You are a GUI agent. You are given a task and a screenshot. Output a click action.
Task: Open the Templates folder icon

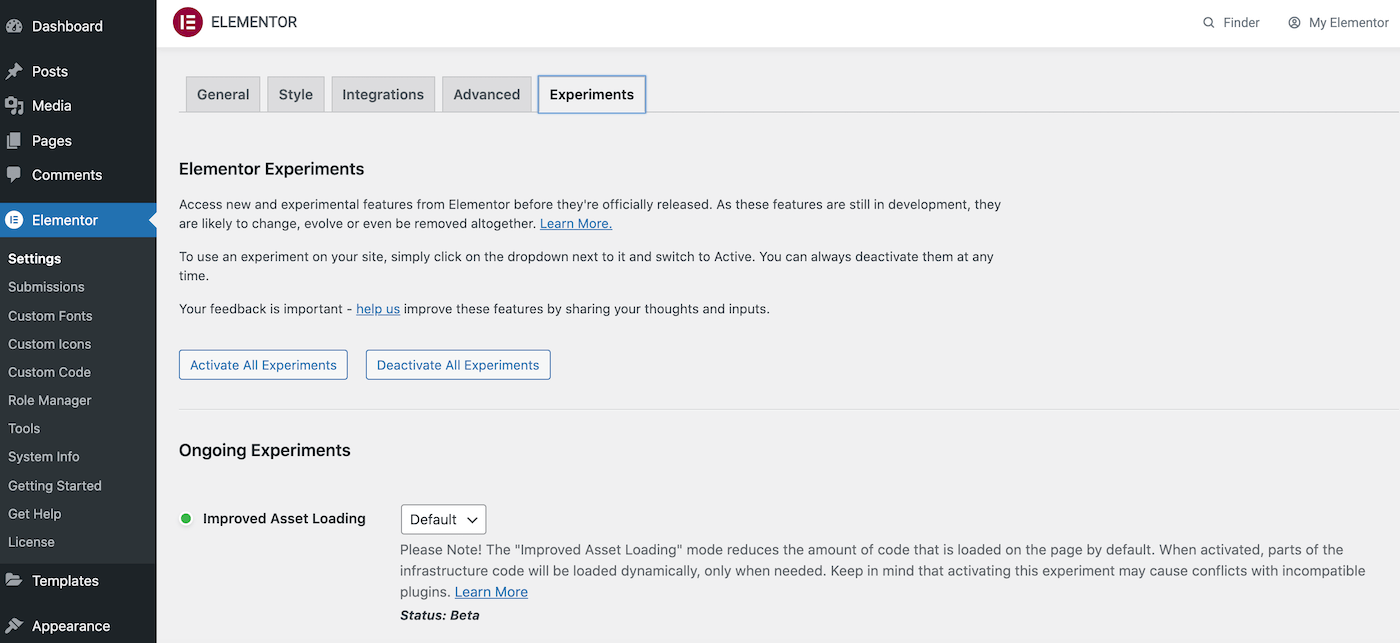tap(15, 580)
